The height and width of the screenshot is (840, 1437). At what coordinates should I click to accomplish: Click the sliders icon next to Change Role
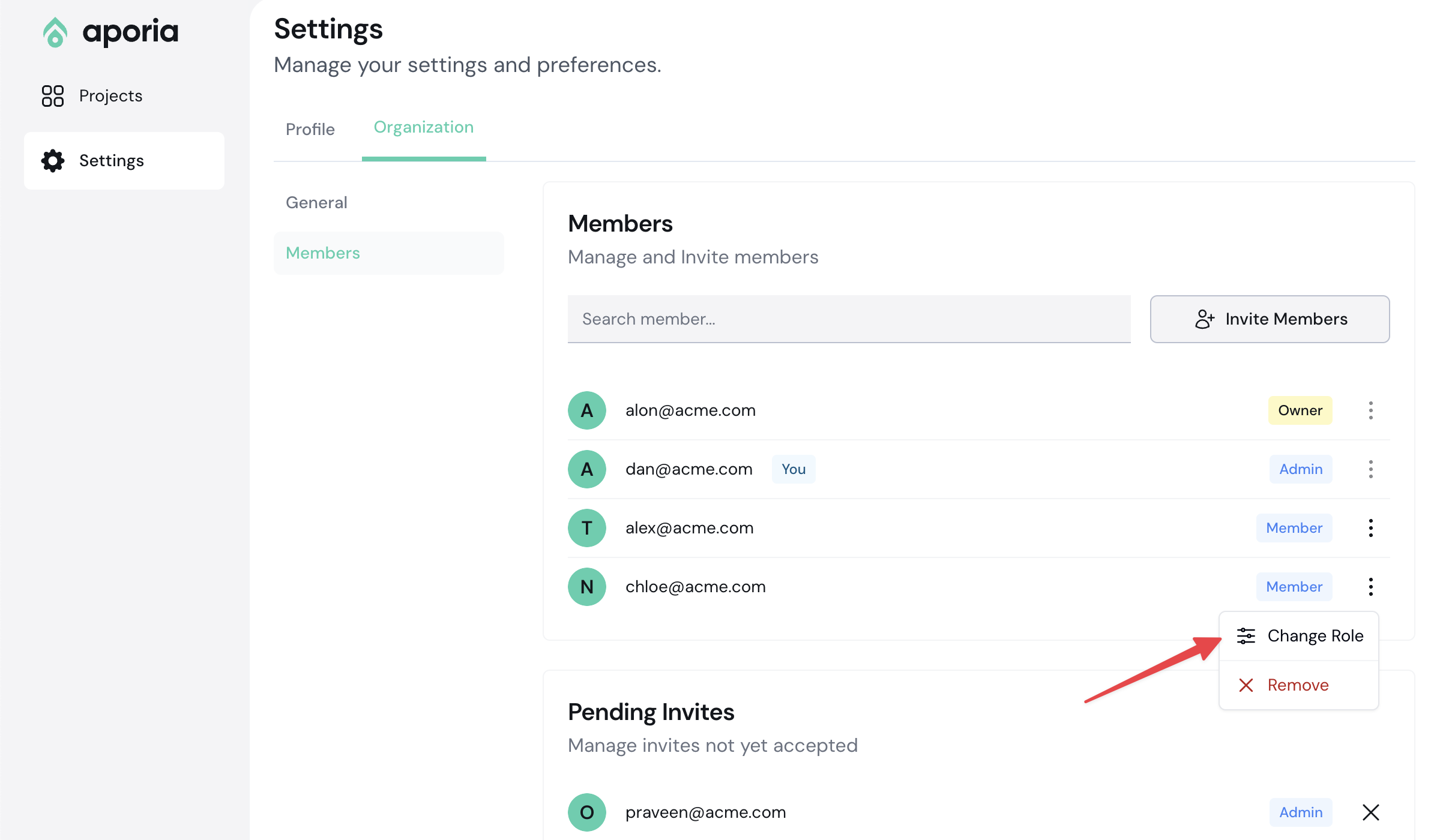(x=1246, y=636)
